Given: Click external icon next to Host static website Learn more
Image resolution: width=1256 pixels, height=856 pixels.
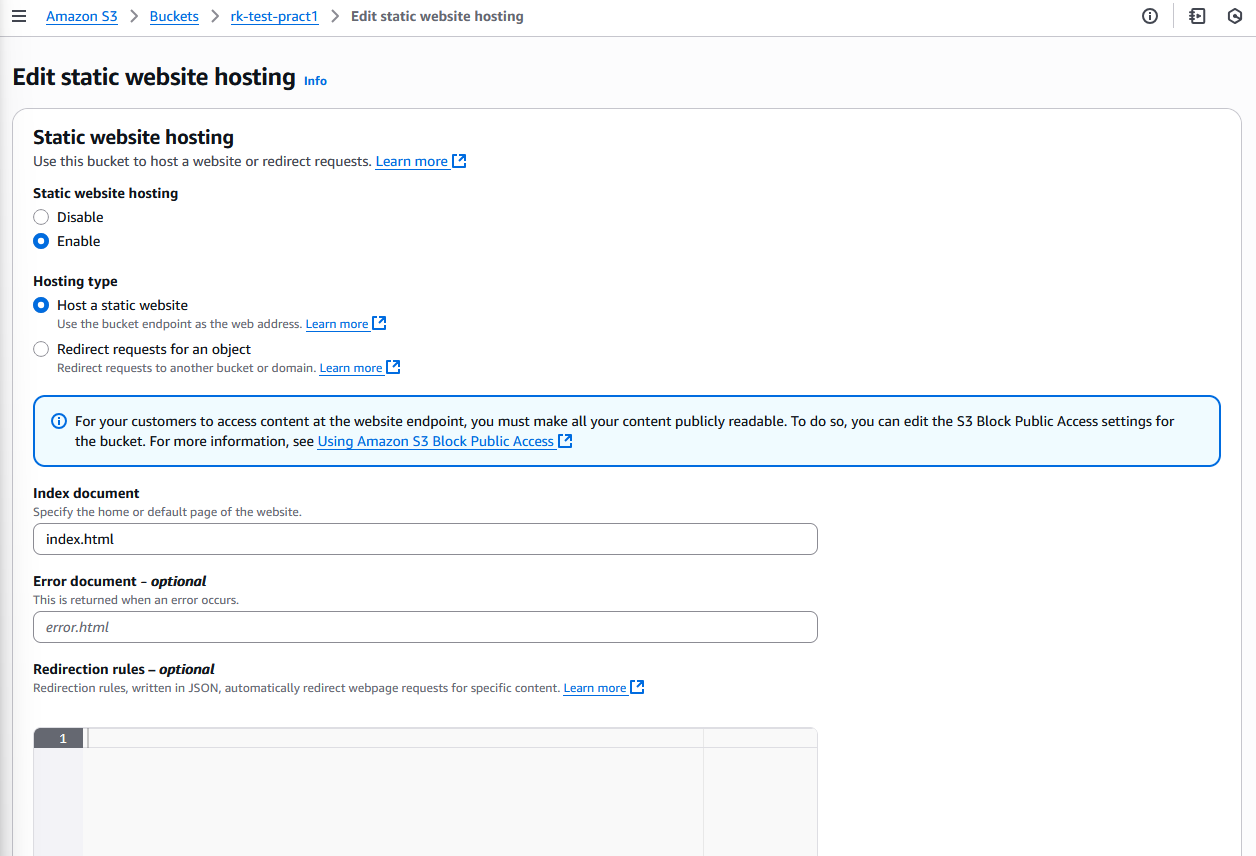Looking at the screenshot, I should (379, 324).
